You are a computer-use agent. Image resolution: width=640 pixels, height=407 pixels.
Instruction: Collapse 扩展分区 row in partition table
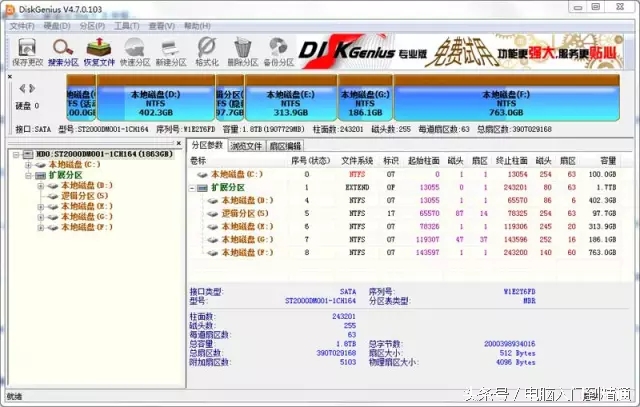(192, 188)
